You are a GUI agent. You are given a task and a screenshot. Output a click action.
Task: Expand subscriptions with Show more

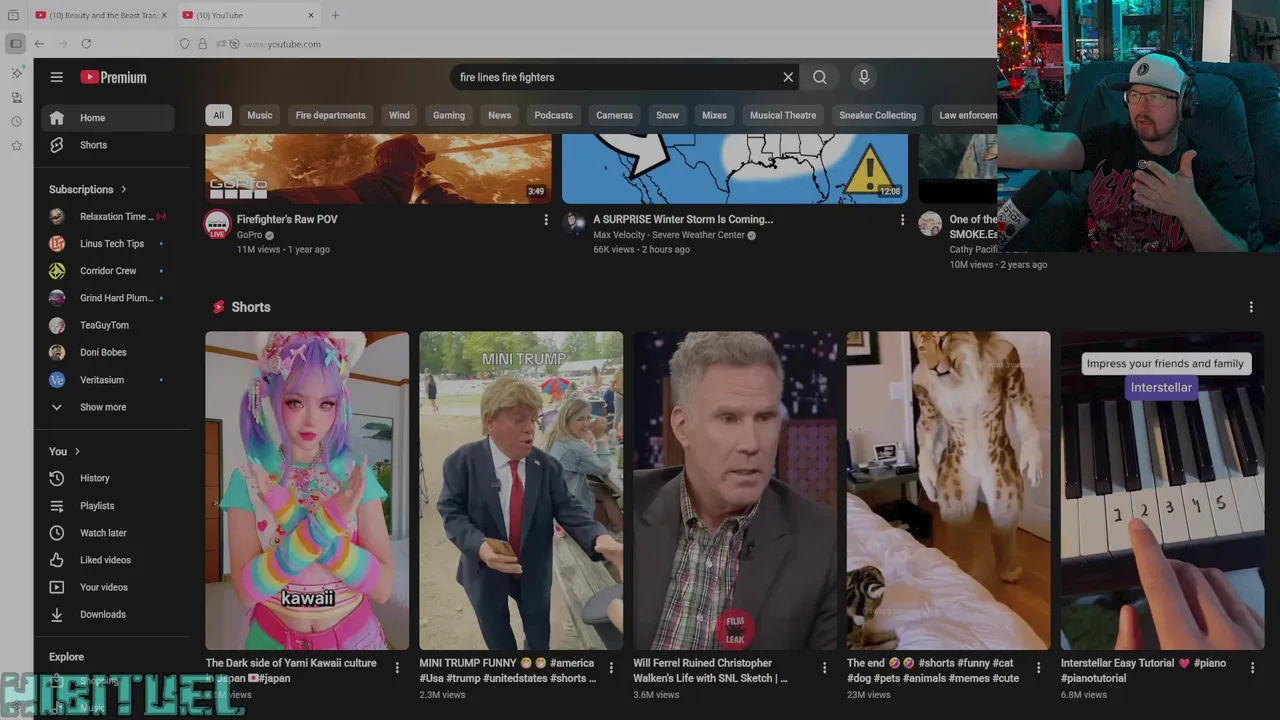click(x=108, y=407)
